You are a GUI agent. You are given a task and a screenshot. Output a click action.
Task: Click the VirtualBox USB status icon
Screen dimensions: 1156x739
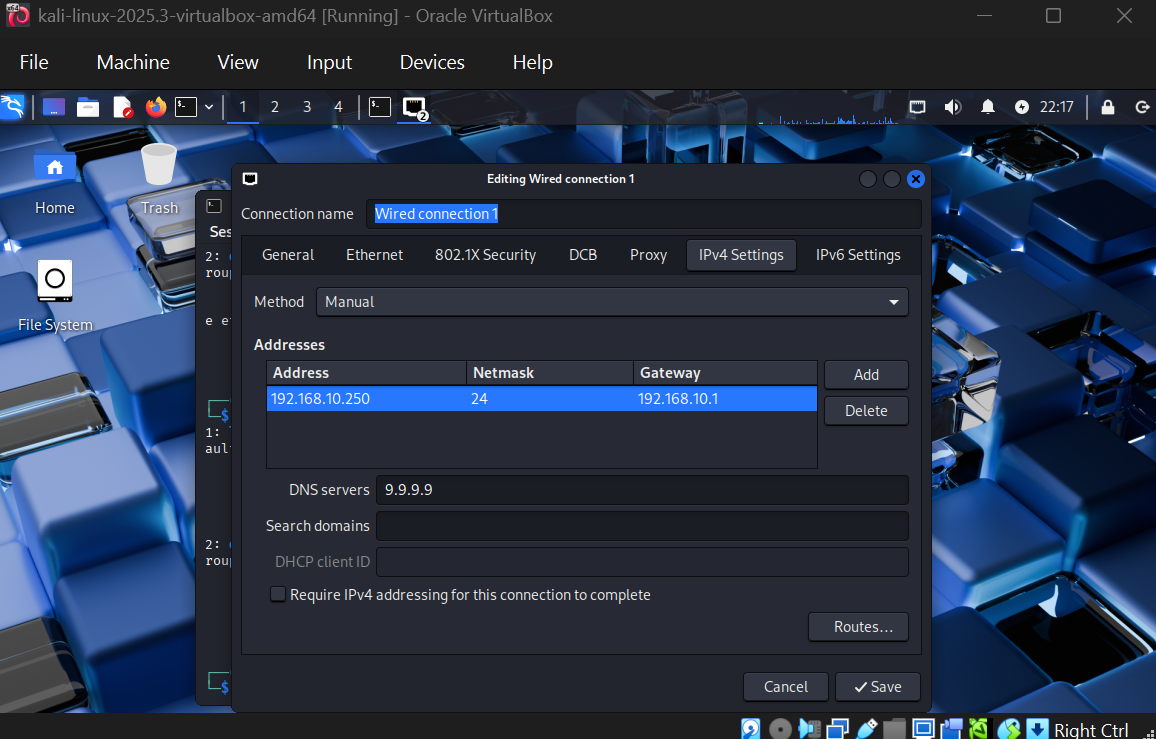pyautogui.click(x=867, y=728)
